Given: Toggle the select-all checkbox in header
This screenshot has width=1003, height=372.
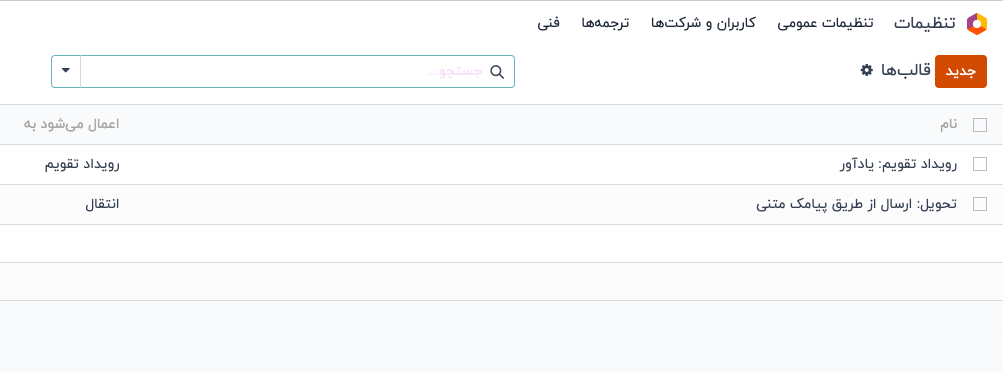Looking at the screenshot, I should [x=979, y=125].
